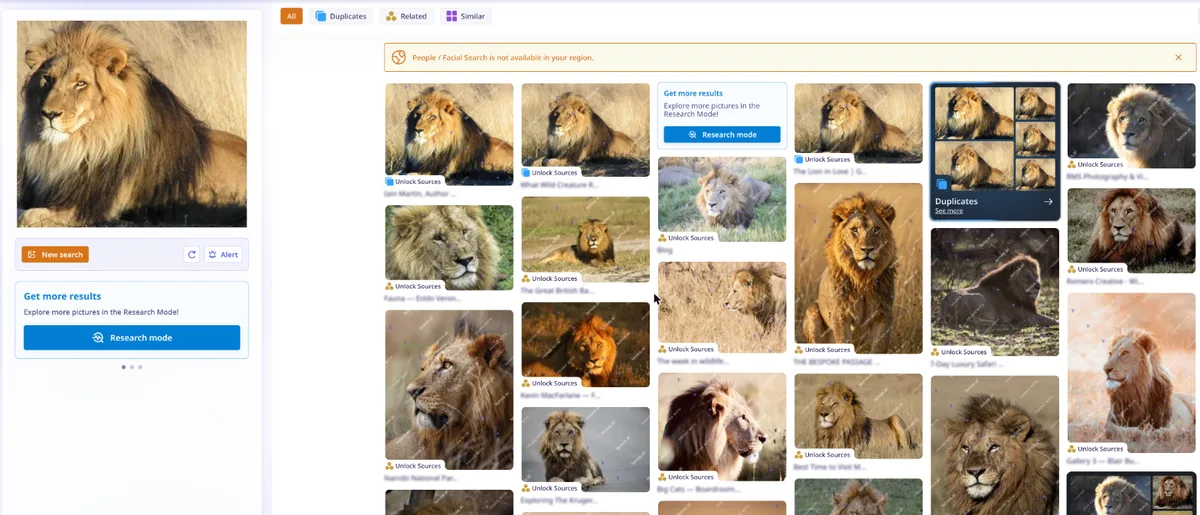
Task: Unlock Sources for The week in wildlife result
Action: tap(686, 349)
